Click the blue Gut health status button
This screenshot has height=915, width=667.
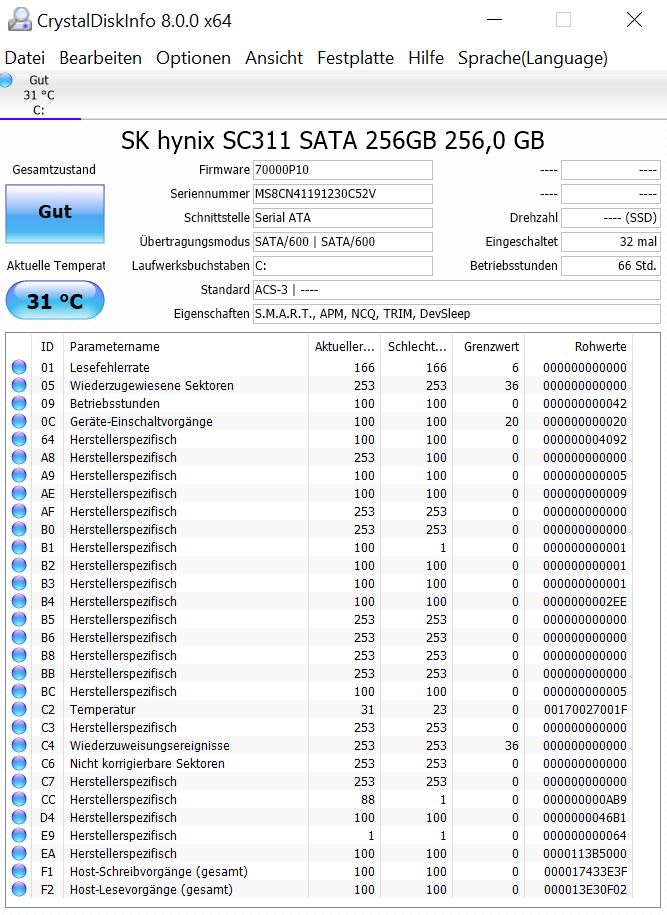coord(55,213)
